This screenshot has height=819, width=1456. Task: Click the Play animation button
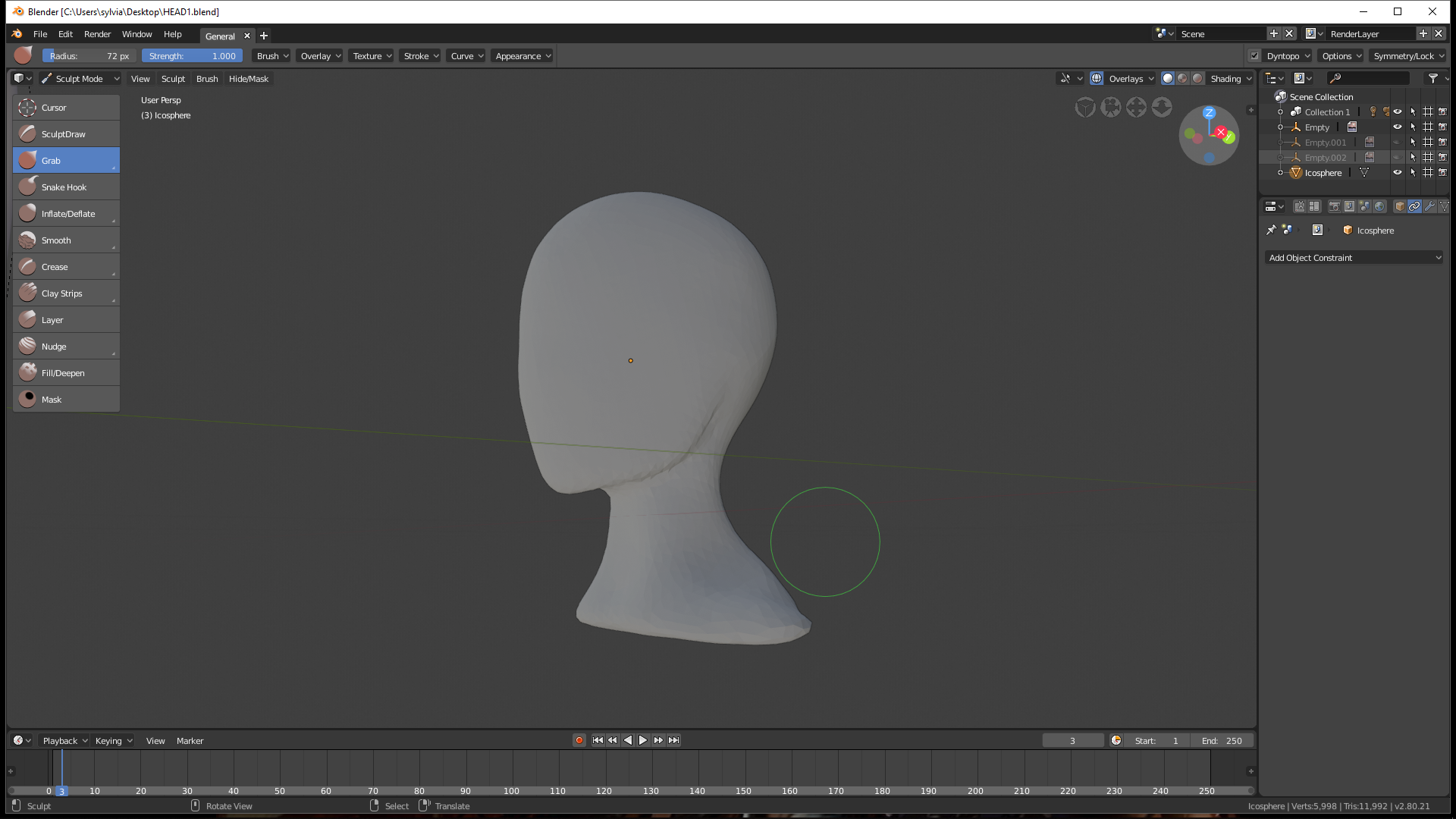coord(643,741)
